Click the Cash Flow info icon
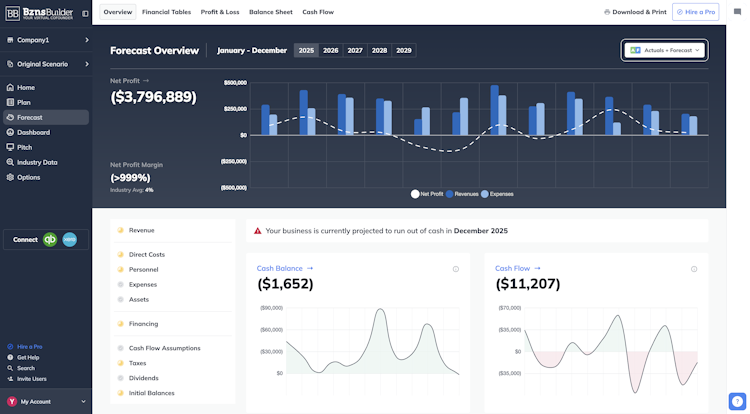 [x=694, y=269]
